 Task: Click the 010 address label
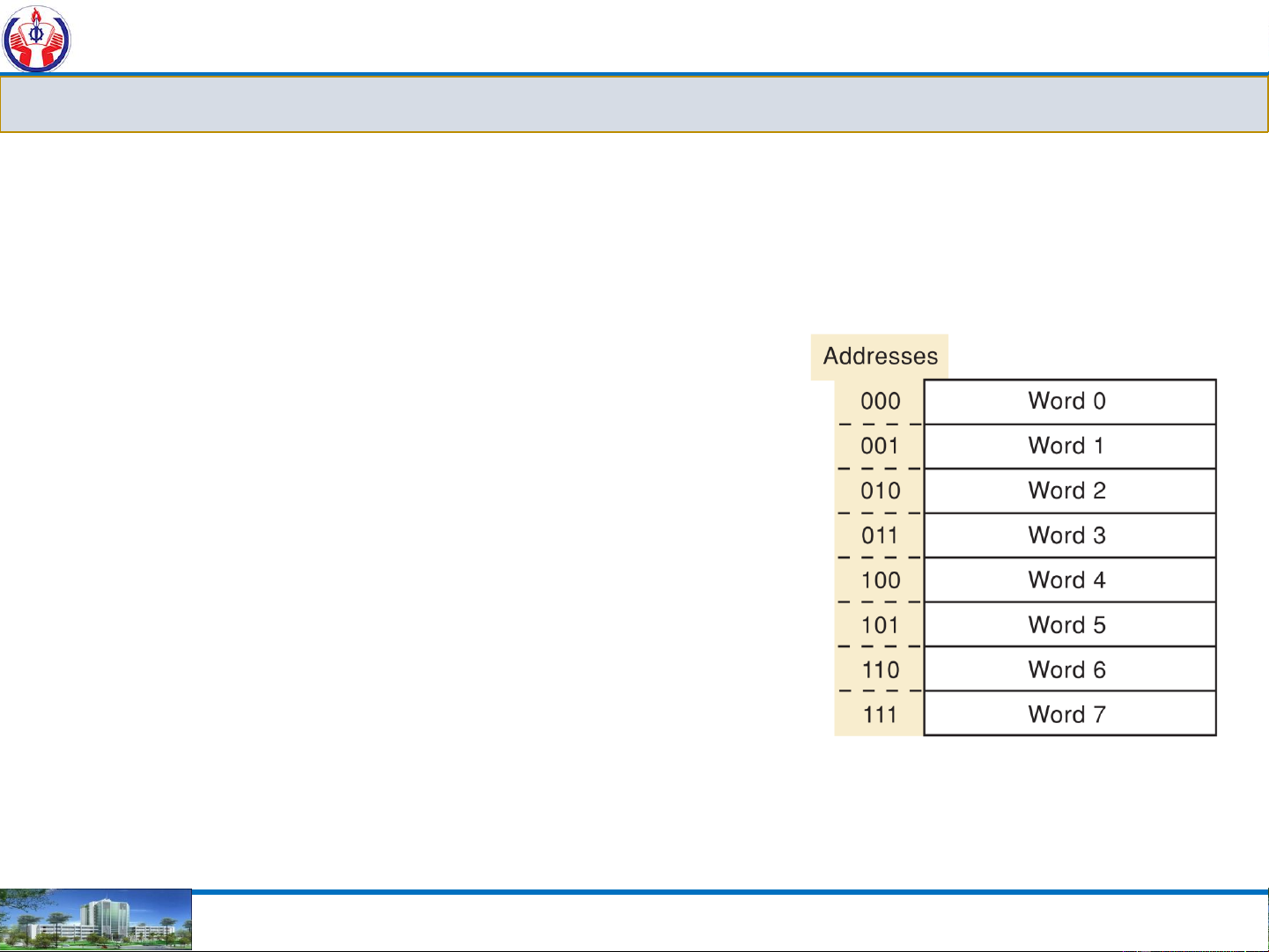[880, 491]
